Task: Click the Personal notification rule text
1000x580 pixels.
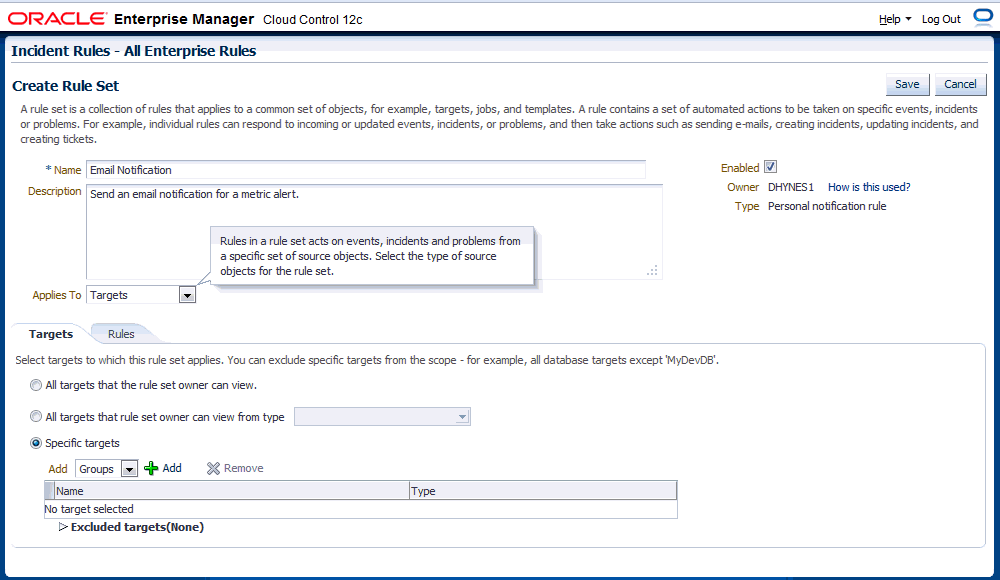Action: [x=827, y=206]
